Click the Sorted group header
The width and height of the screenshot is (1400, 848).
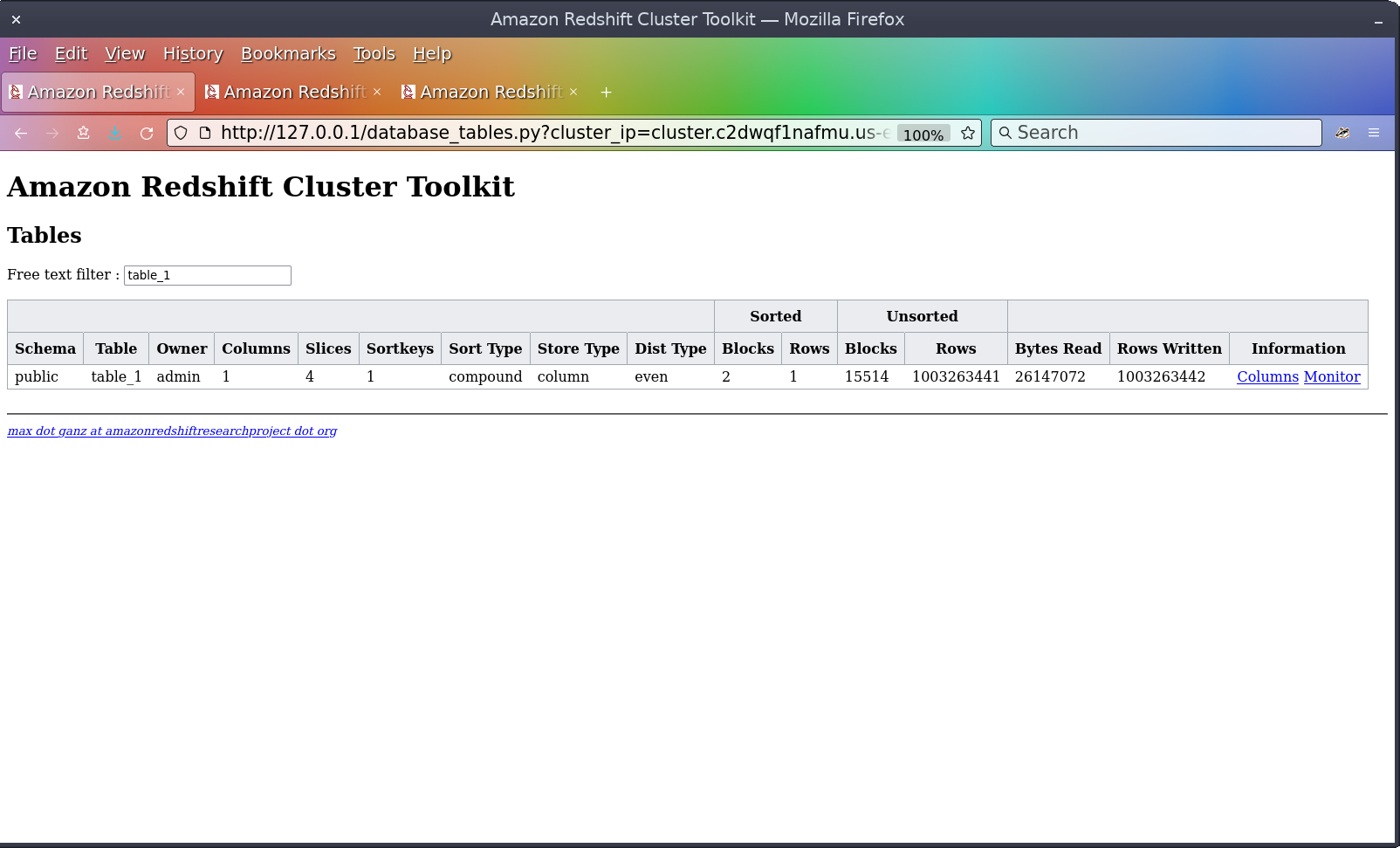(776, 316)
